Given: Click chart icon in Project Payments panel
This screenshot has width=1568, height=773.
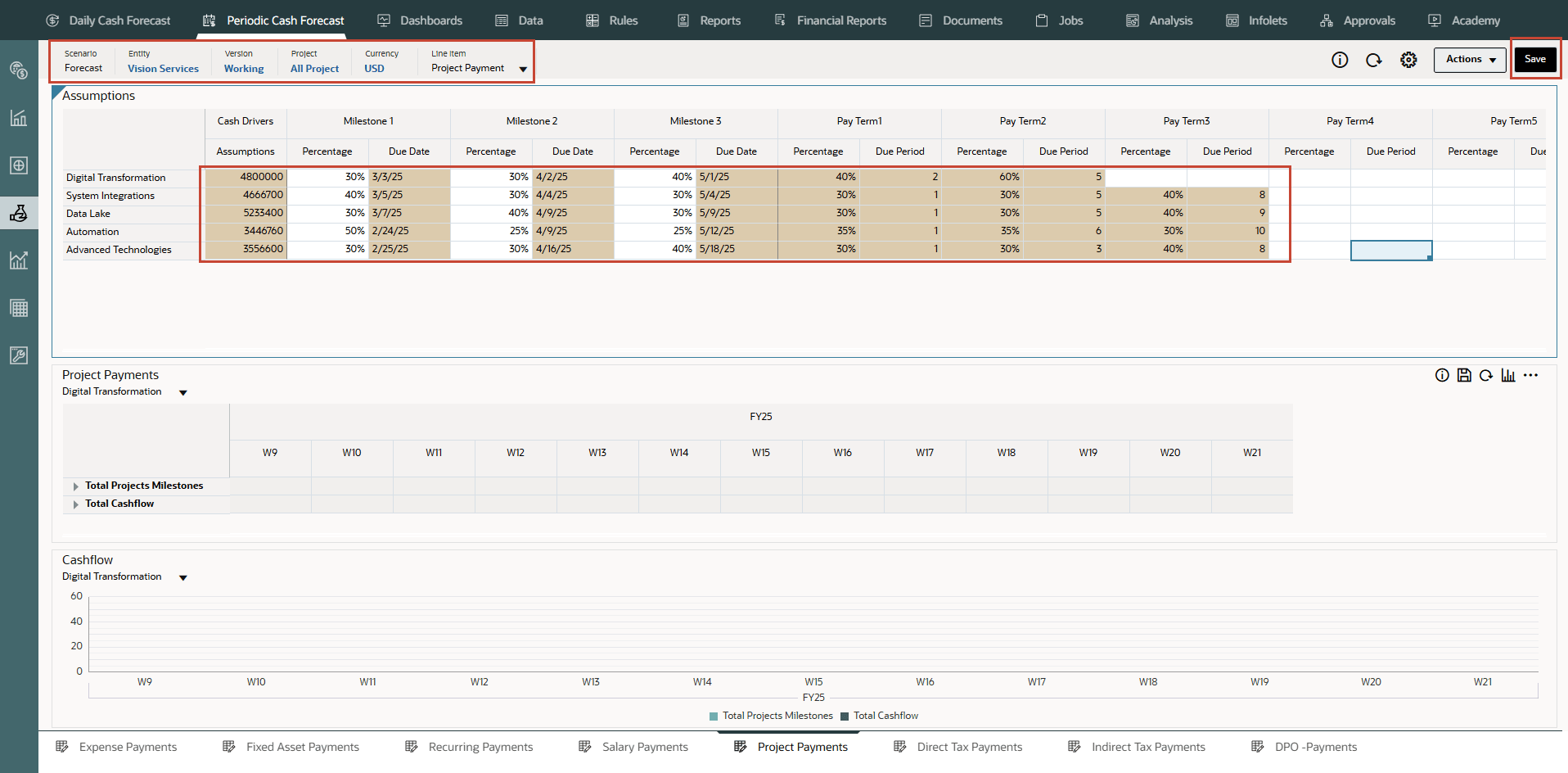Looking at the screenshot, I should pos(1508,375).
